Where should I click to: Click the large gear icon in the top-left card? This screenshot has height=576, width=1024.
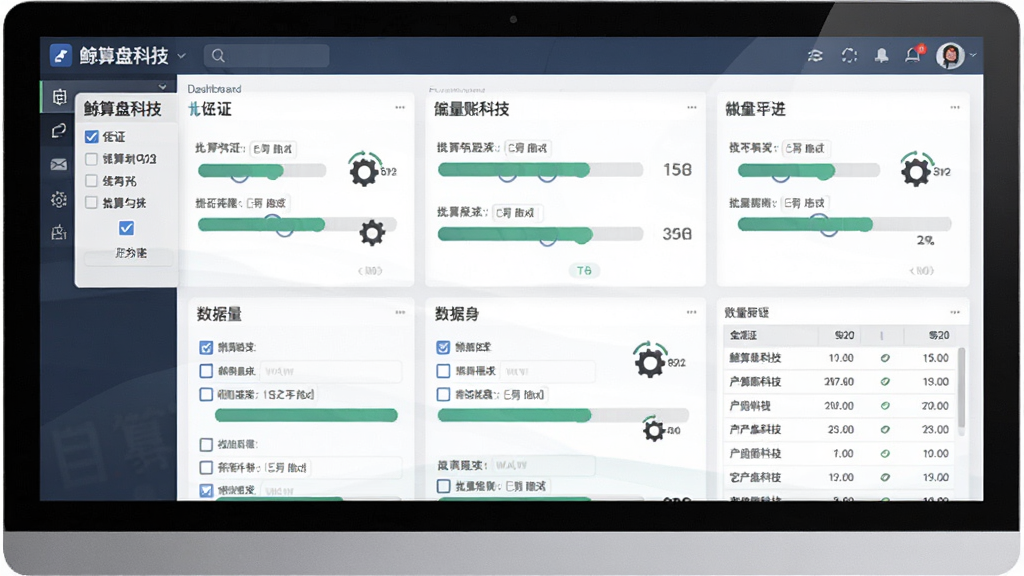[x=363, y=172]
